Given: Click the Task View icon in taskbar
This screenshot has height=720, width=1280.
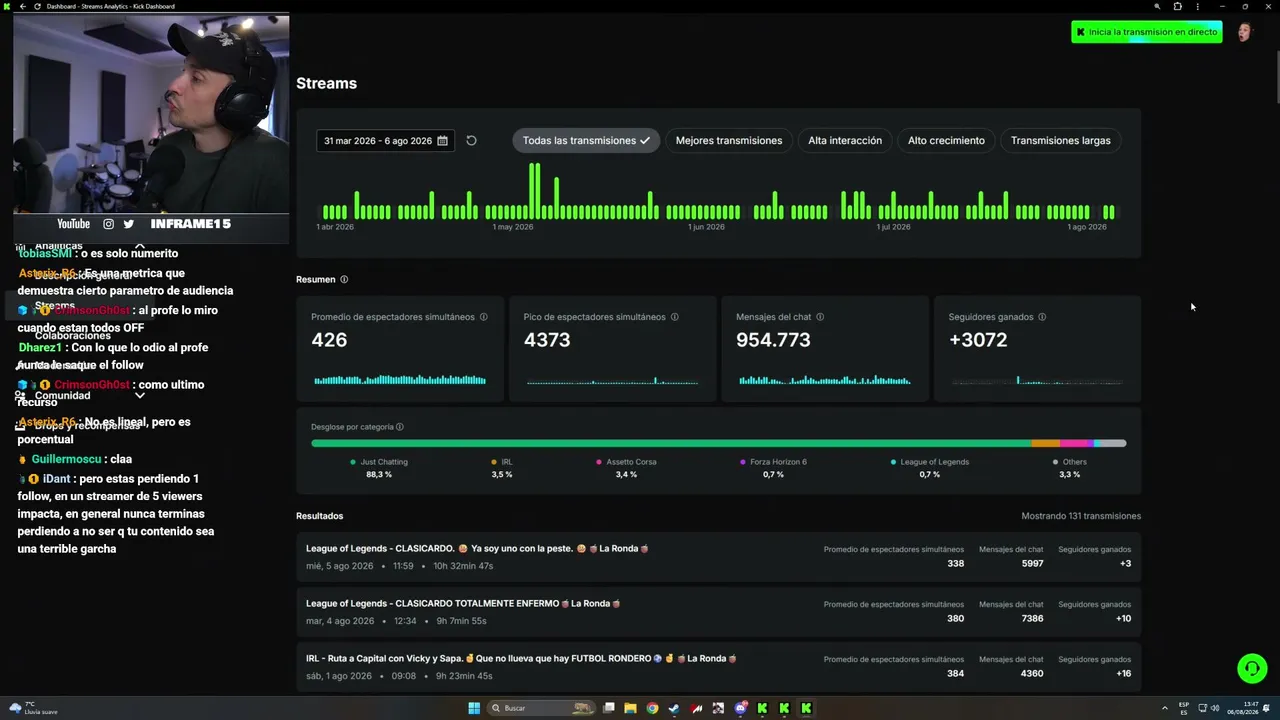Looking at the screenshot, I should [608, 708].
